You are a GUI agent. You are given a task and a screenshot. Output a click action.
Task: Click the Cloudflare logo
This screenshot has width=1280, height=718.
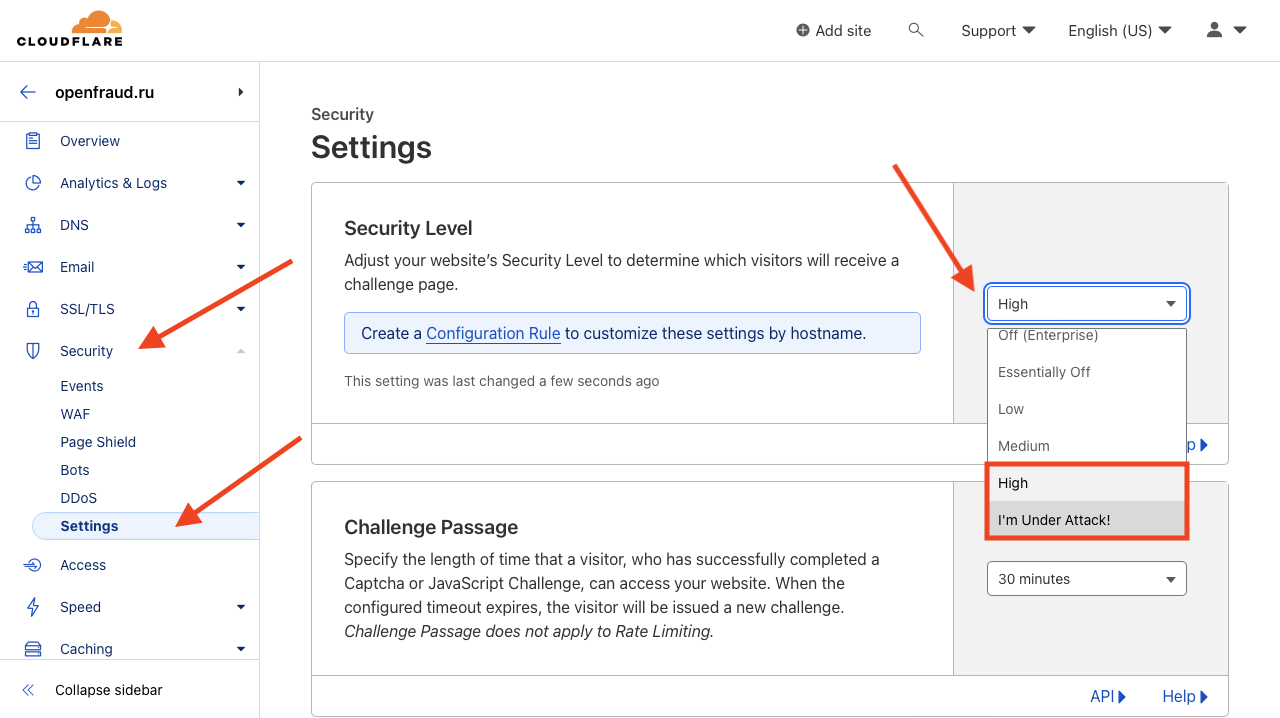(70, 28)
